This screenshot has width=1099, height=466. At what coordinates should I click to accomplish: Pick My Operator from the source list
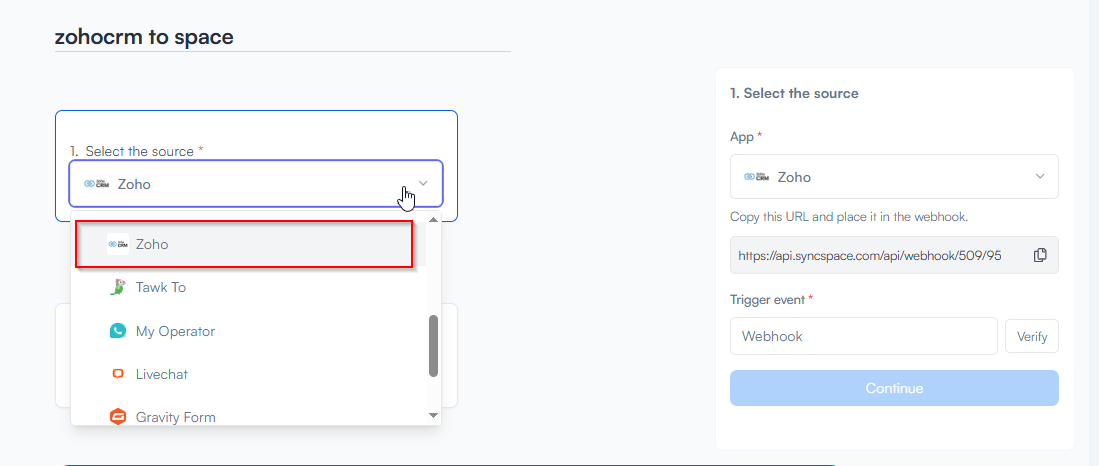pos(175,331)
